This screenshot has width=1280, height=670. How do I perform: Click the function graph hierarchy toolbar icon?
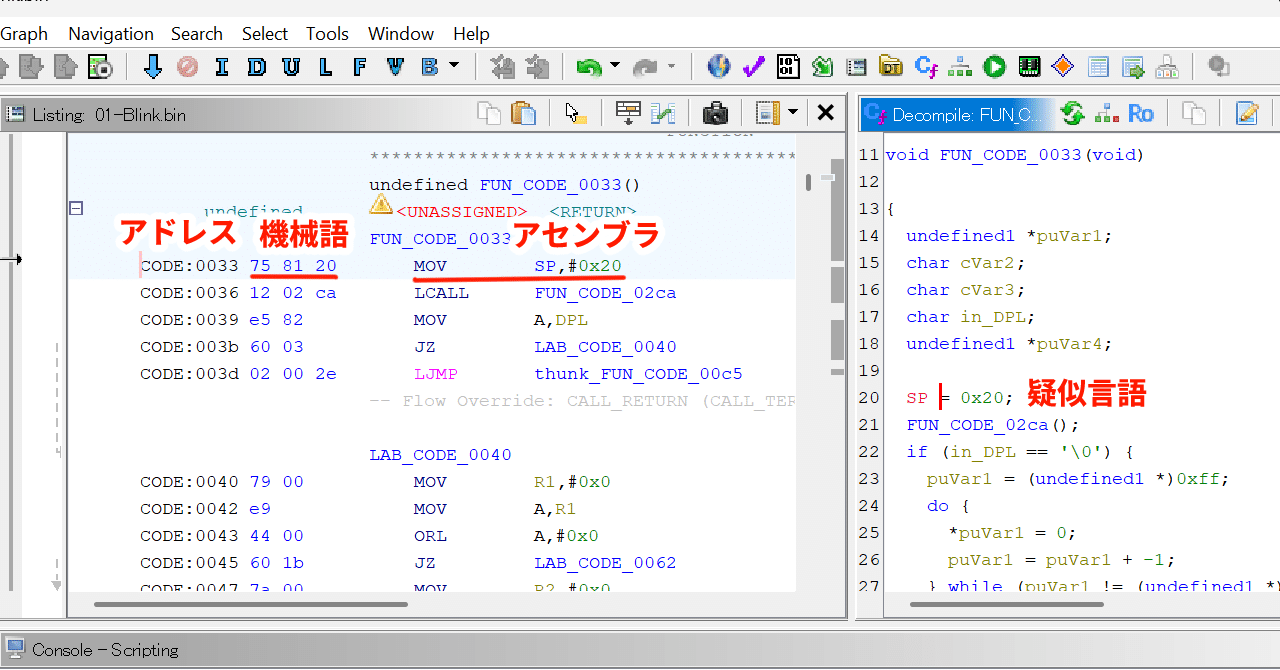960,67
